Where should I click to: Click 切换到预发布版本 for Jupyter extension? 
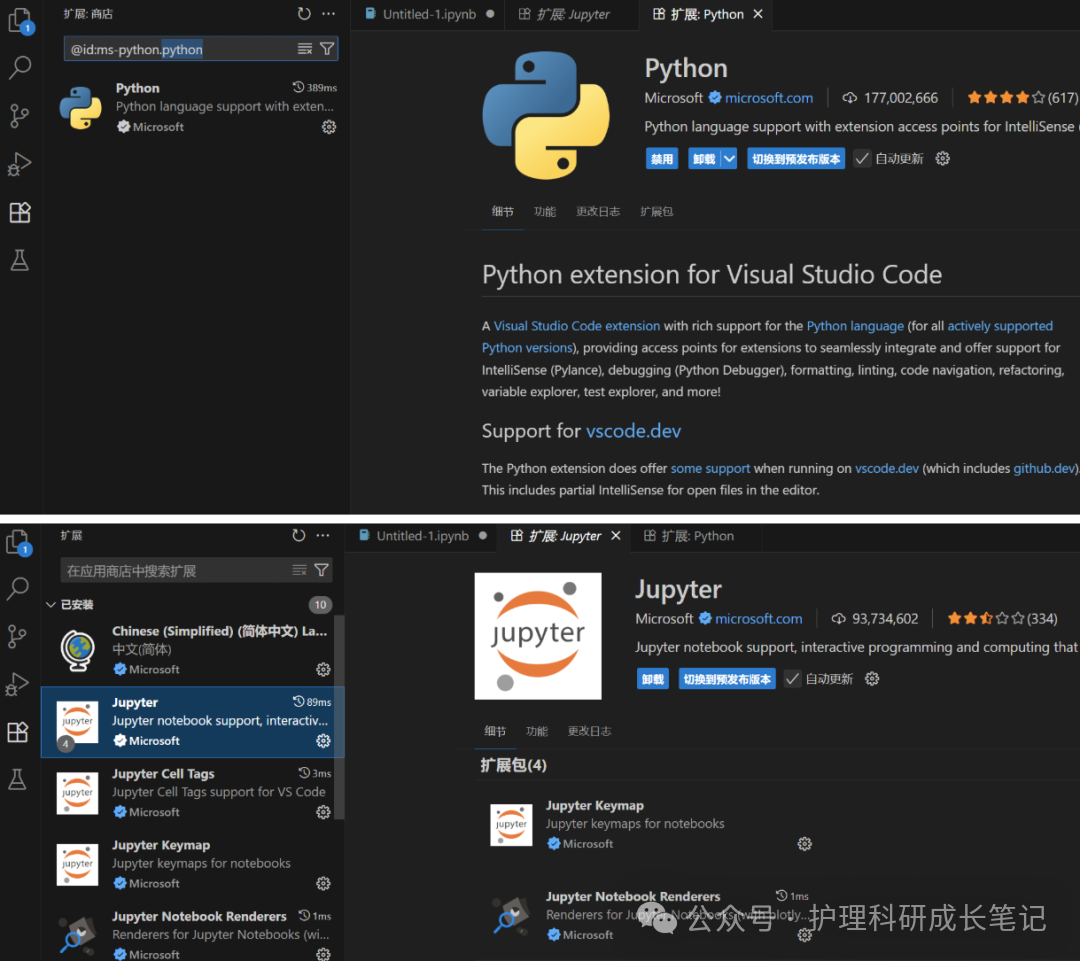click(727, 679)
